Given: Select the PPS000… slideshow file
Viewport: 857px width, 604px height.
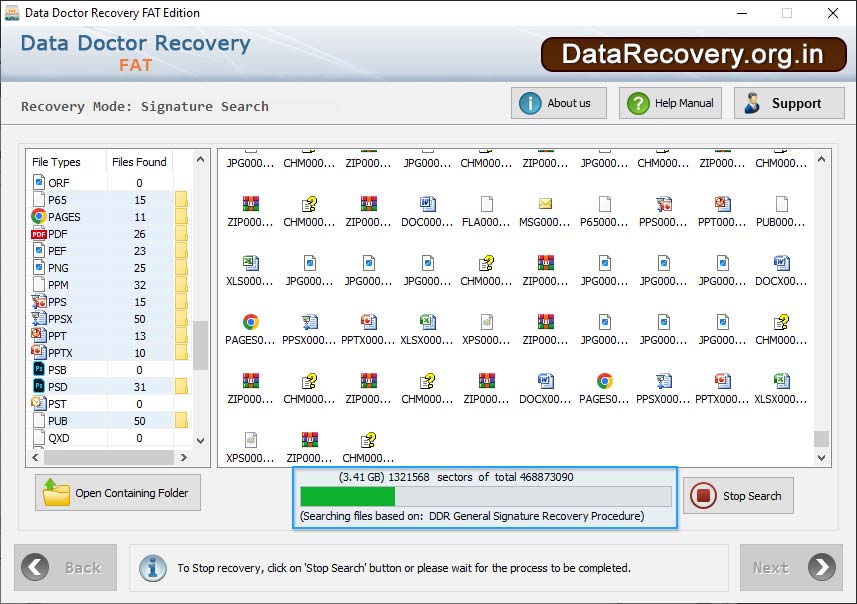Looking at the screenshot, I should pyautogui.click(x=663, y=212).
